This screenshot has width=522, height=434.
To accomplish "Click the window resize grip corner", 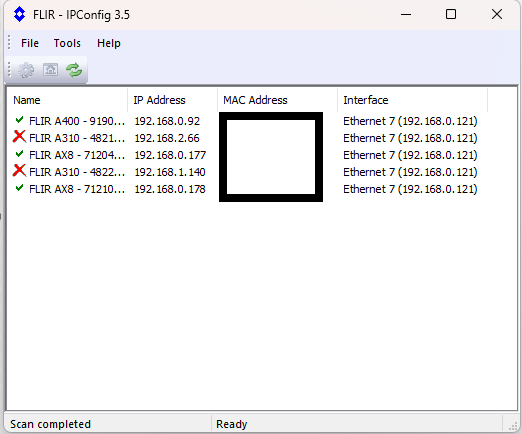I will coord(513,426).
